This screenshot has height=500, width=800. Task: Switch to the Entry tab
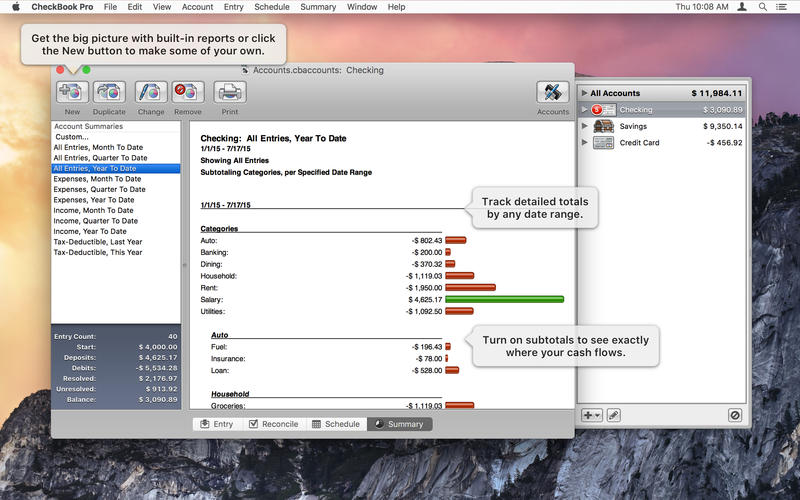coord(217,424)
